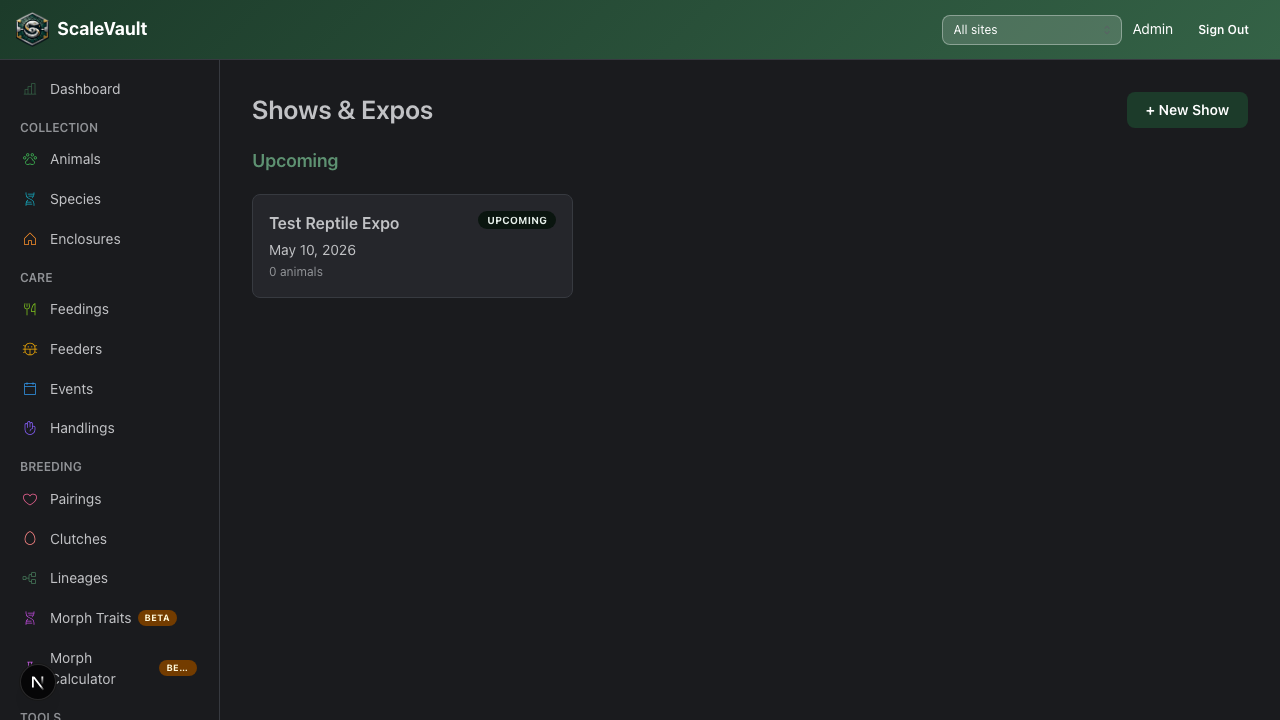Open the Pairings page
This screenshot has height=720, width=1280.
point(109,499)
